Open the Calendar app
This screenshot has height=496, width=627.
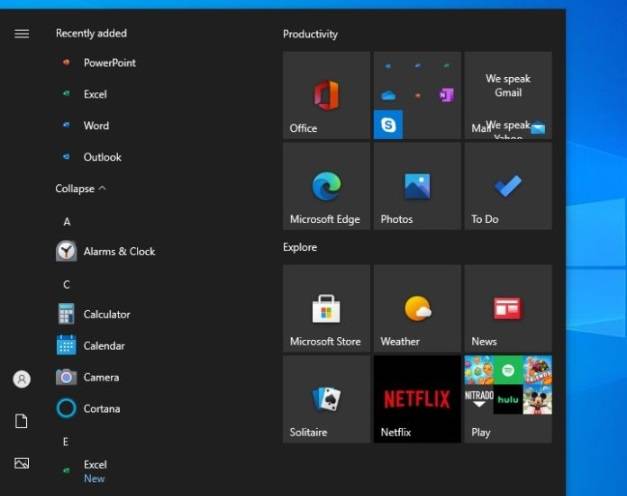click(x=91, y=346)
